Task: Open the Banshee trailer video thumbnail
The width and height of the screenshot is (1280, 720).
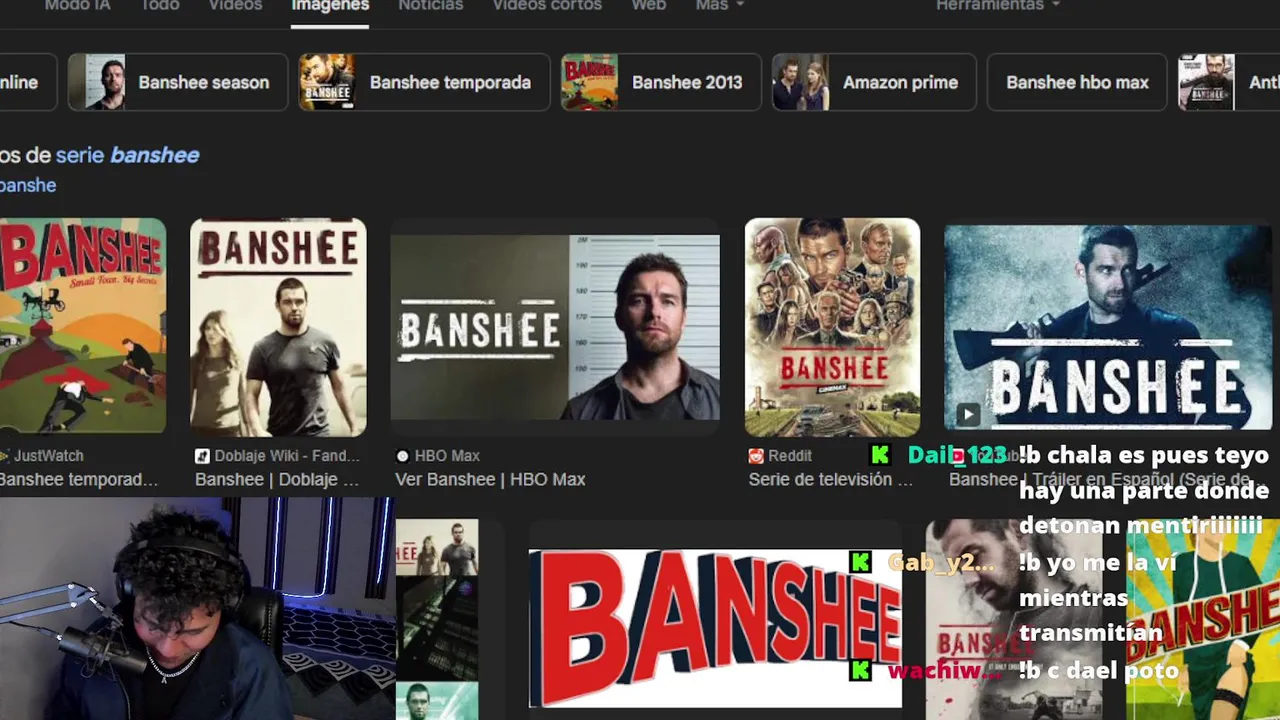Action: tap(1108, 327)
